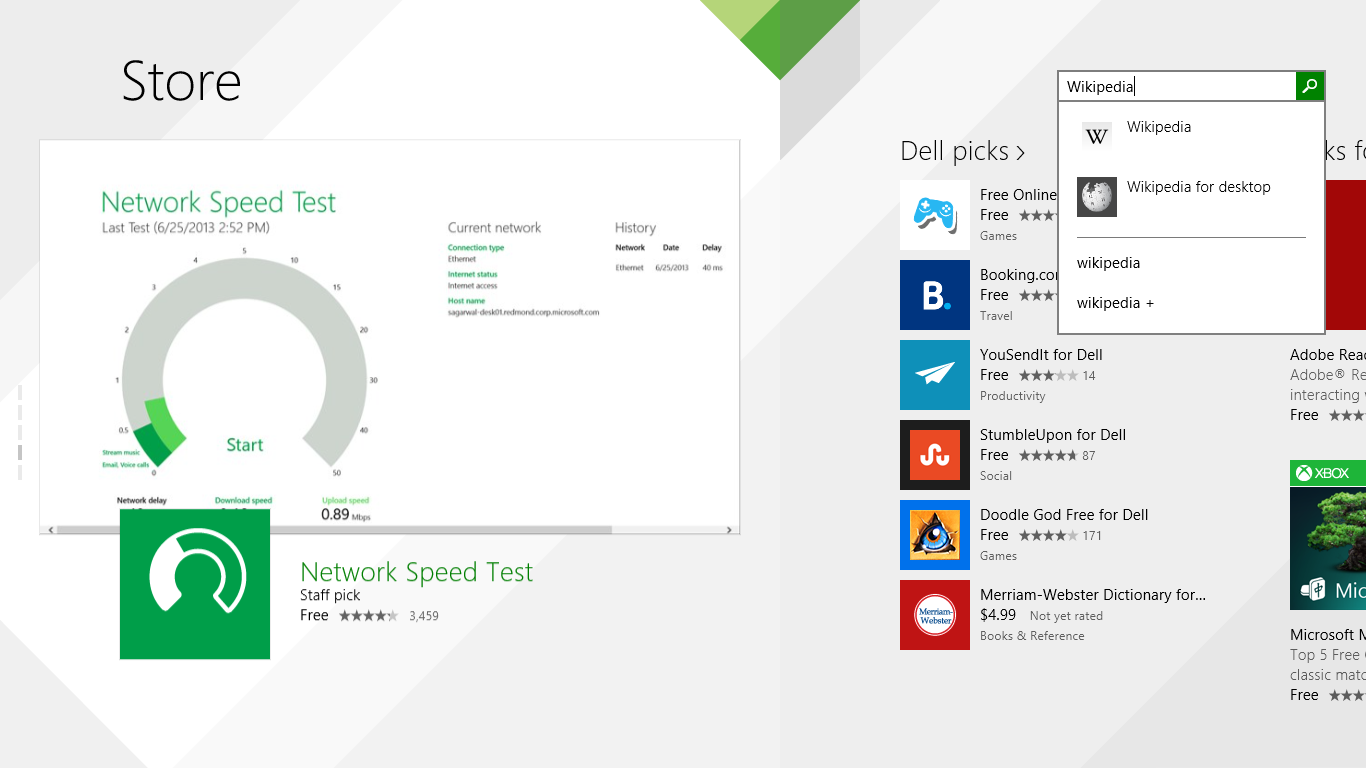Click the Social category label
1366x768 pixels.
[996, 476]
